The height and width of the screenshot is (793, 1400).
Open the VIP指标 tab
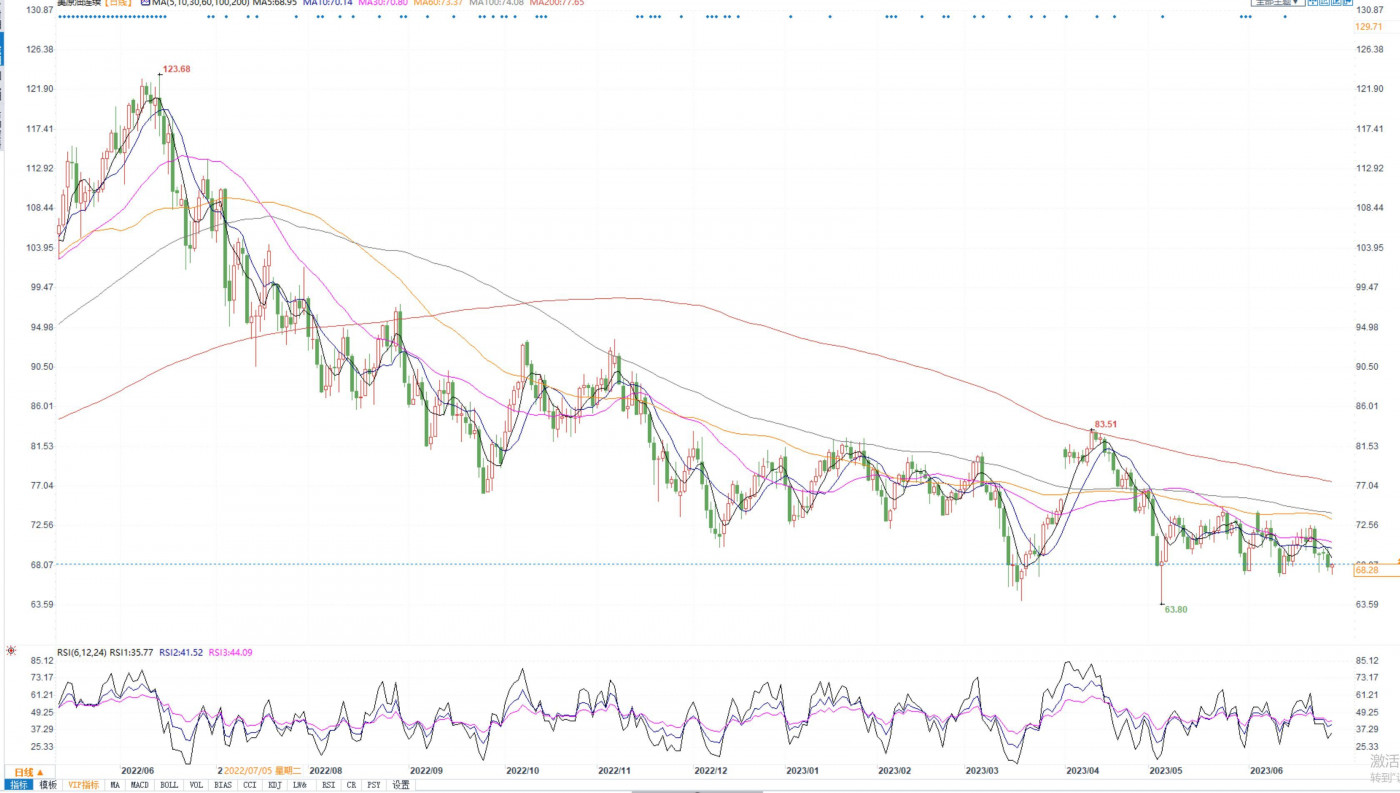pos(82,785)
